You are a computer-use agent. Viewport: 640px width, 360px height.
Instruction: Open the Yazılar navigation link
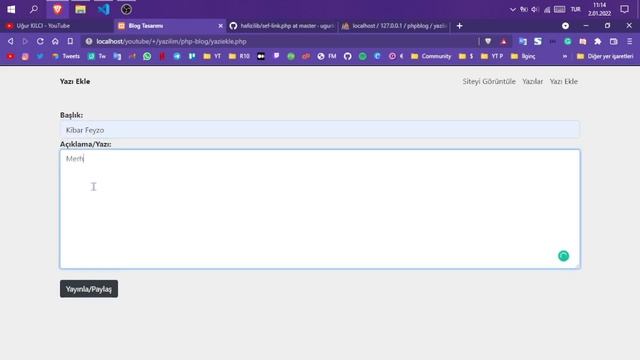pos(533,82)
